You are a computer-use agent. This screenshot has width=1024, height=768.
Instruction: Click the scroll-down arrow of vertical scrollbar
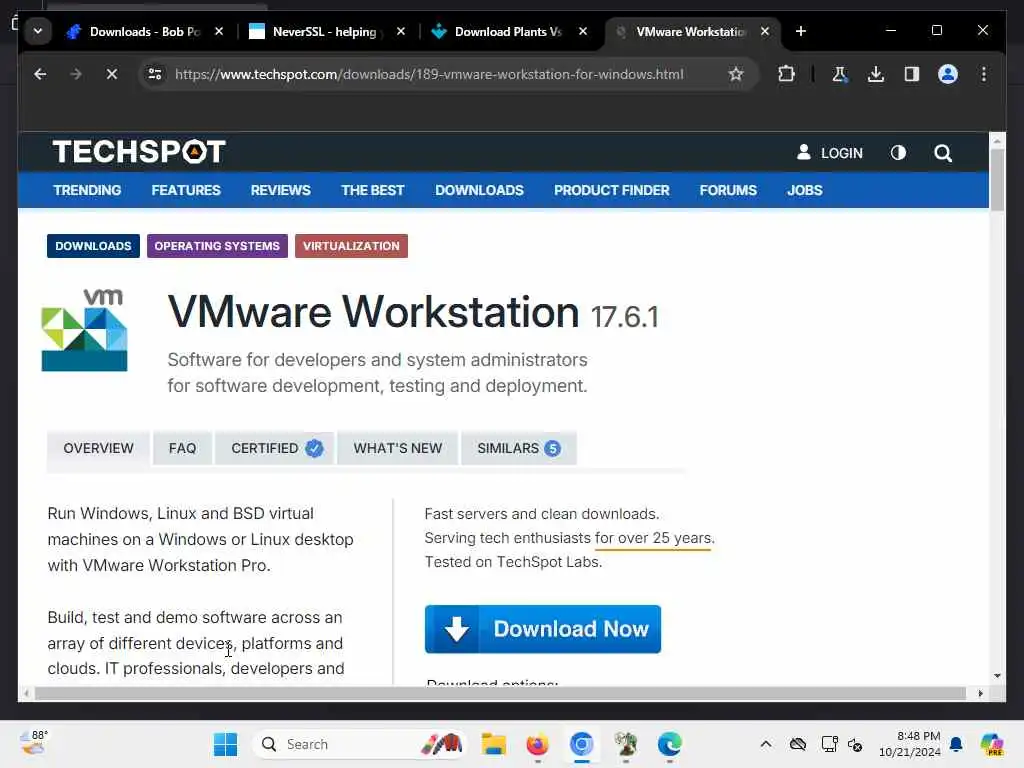point(997,676)
